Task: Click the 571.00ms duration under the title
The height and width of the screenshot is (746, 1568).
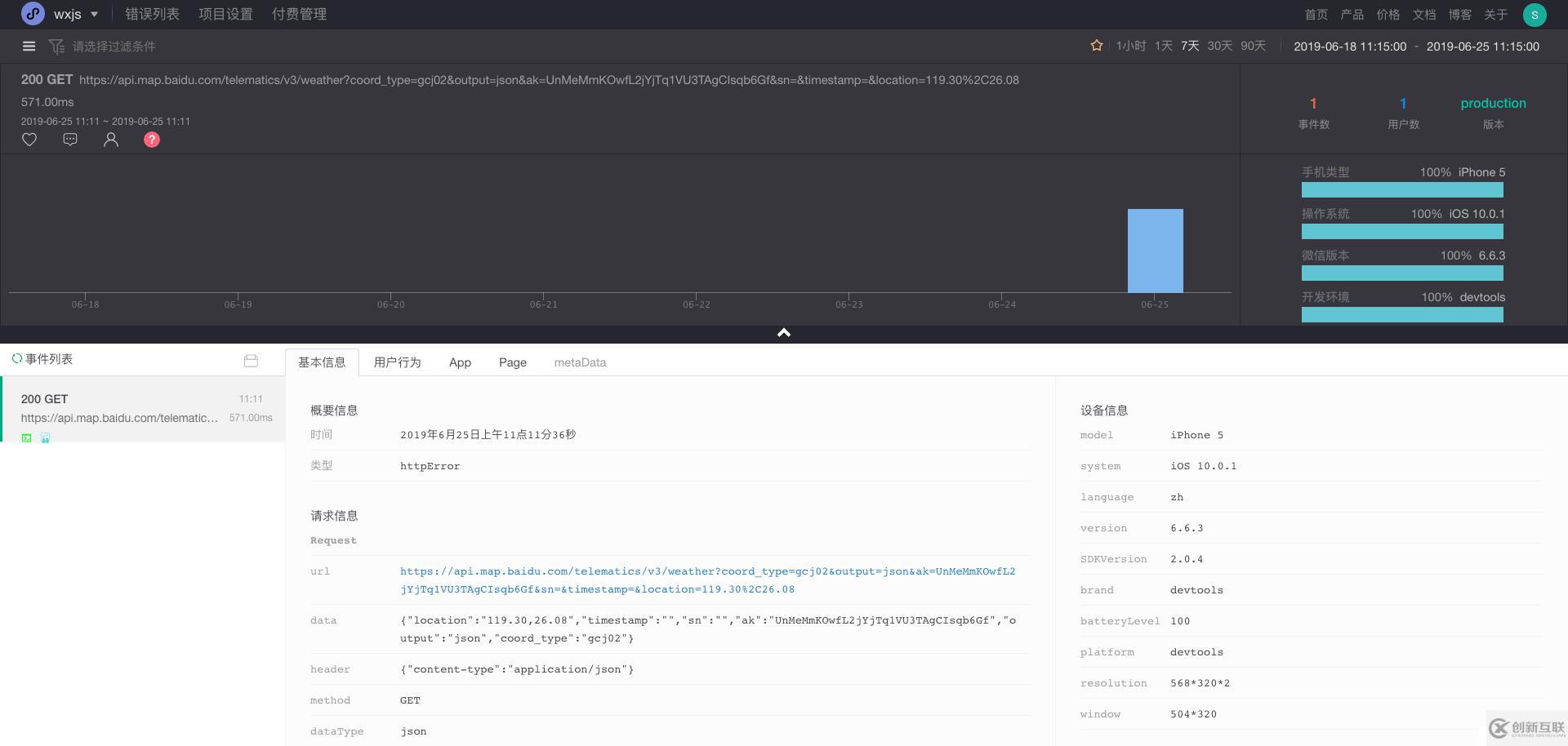Action: click(47, 102)
